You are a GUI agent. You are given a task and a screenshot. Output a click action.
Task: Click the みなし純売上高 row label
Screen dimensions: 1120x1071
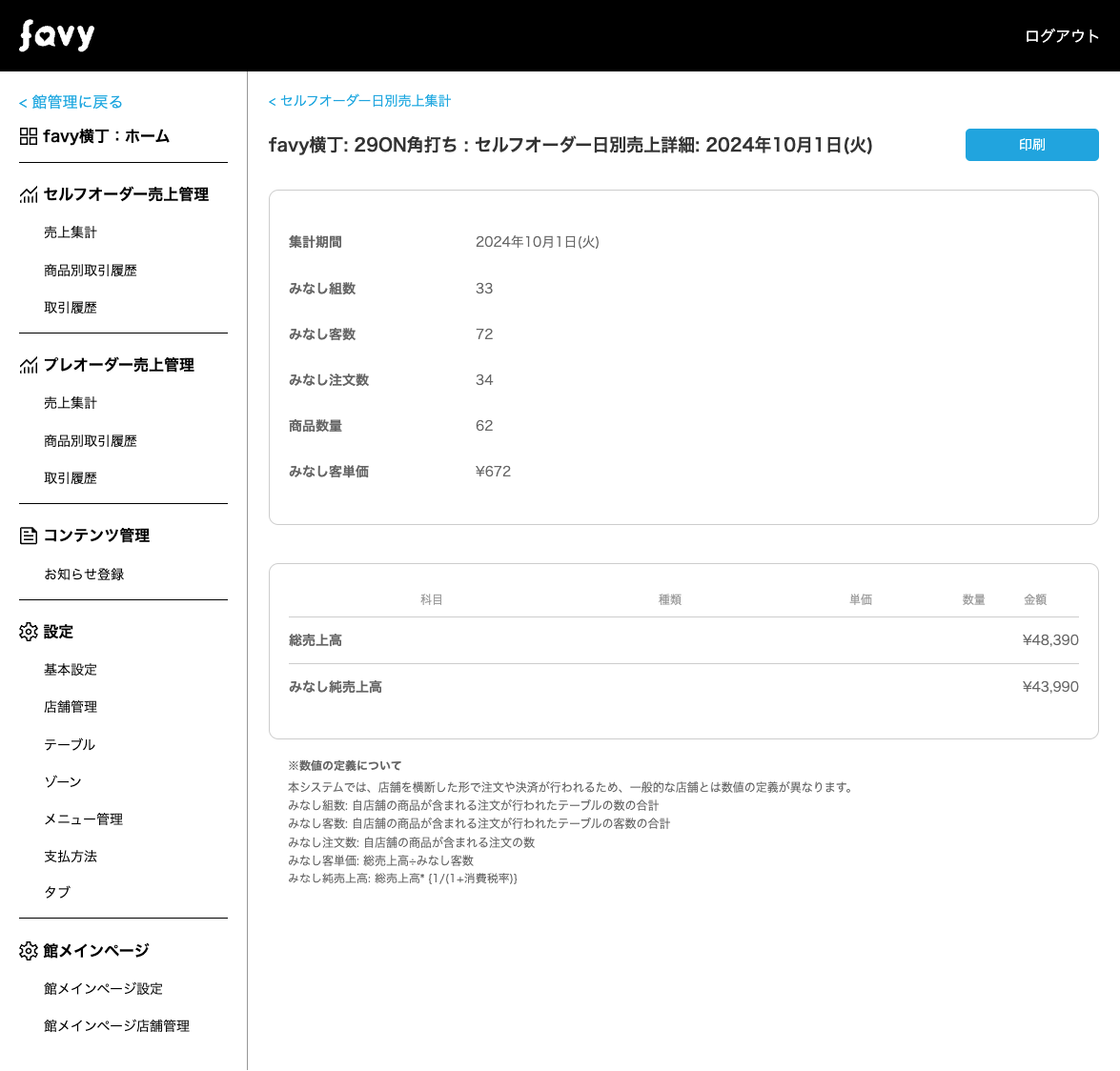click(x=335, y=687)
